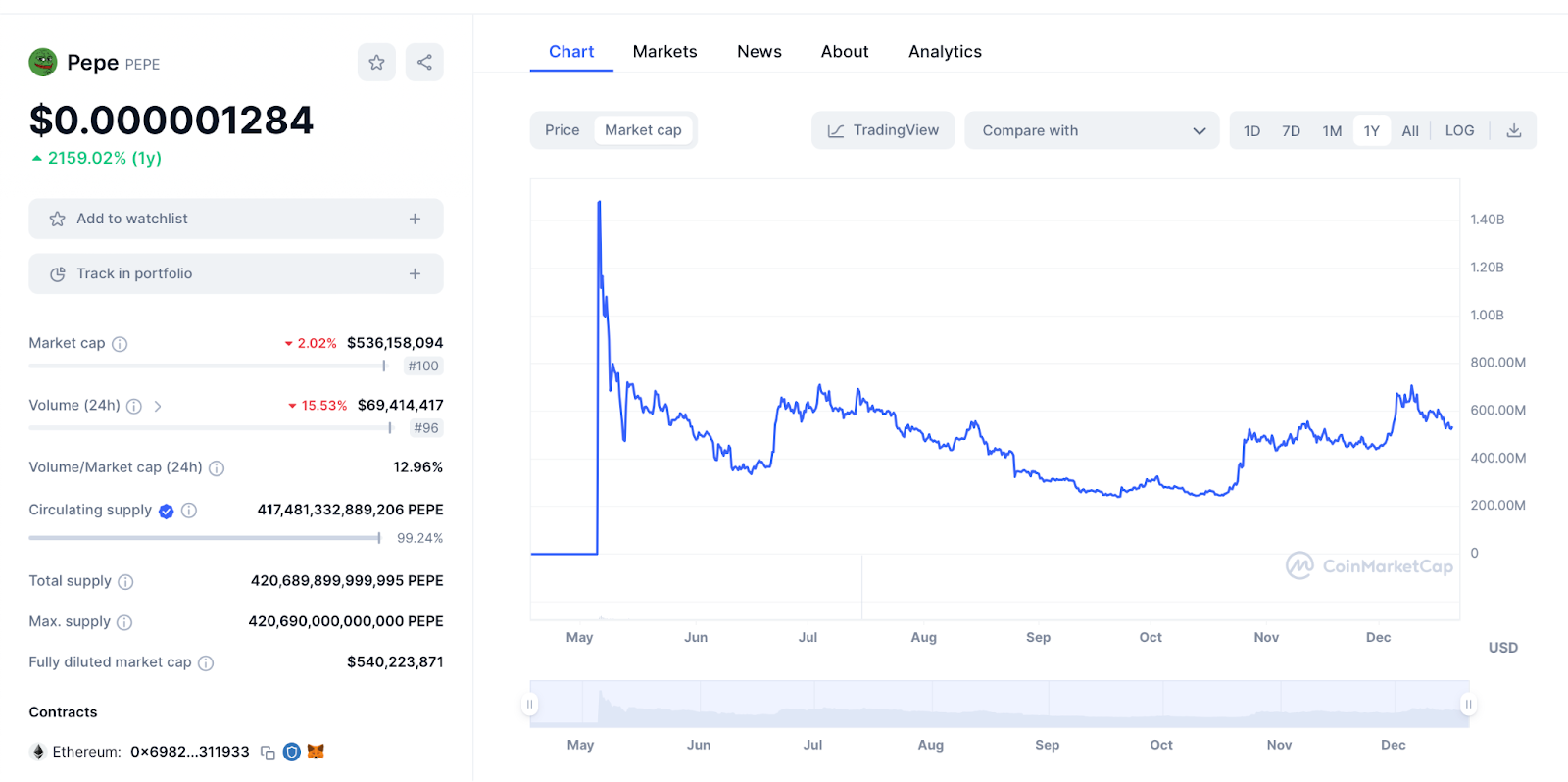Click Add to watchlist button

[x=236, y=219]
